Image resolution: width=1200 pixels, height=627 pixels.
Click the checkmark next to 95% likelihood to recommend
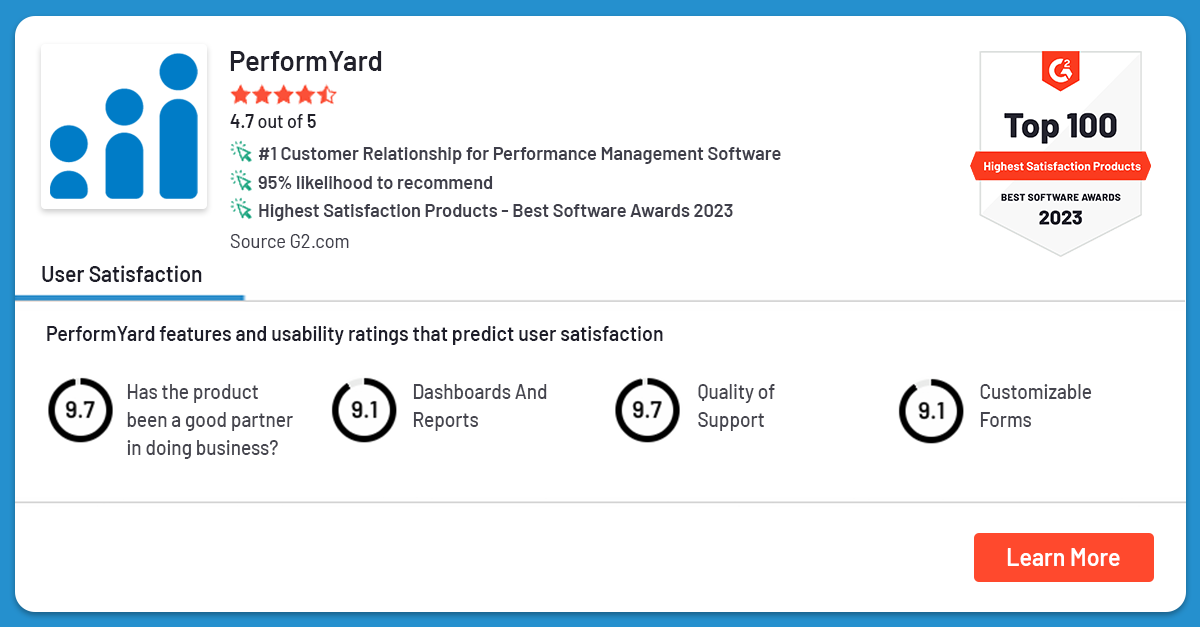pos(240,181)
